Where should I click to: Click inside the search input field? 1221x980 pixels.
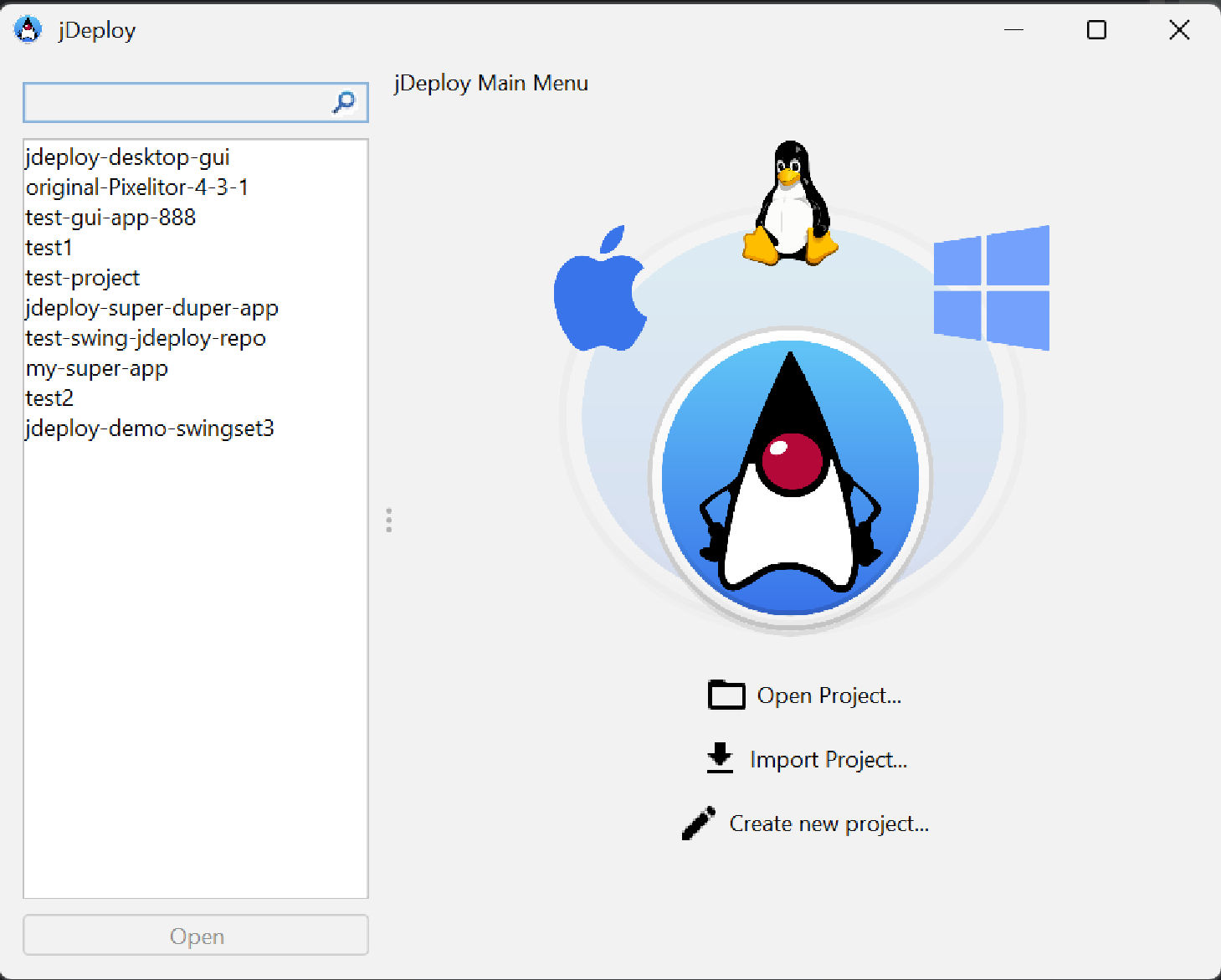point(167,102)
